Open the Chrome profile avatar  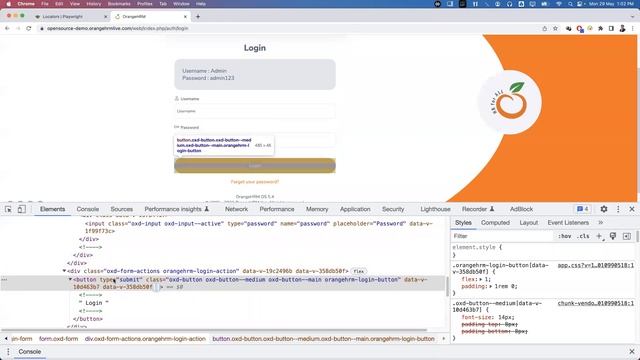coord(622,29)
